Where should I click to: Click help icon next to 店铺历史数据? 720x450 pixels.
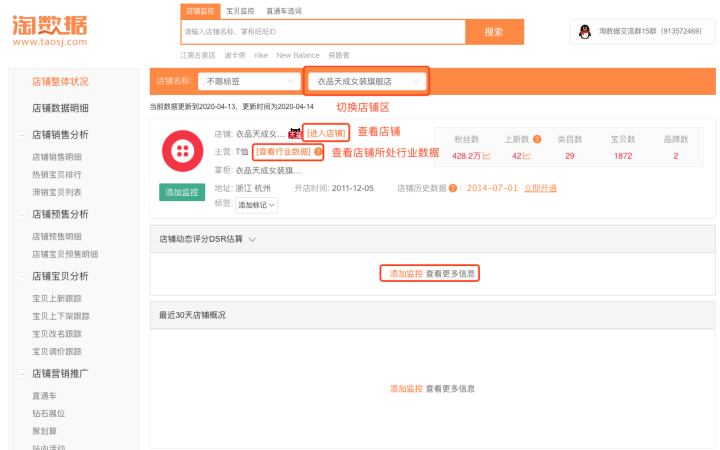[x=453, y=188]
